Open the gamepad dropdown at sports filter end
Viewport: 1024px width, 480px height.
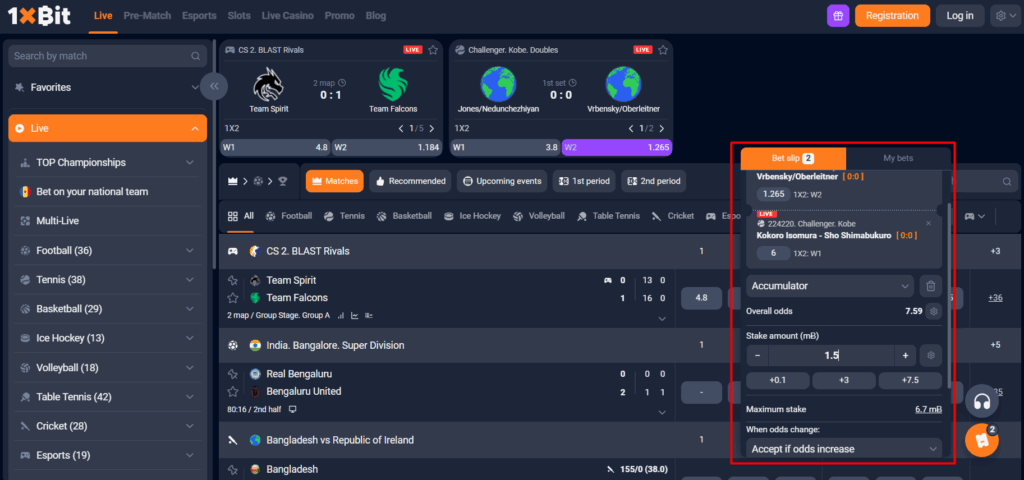[x=975, y=216]
